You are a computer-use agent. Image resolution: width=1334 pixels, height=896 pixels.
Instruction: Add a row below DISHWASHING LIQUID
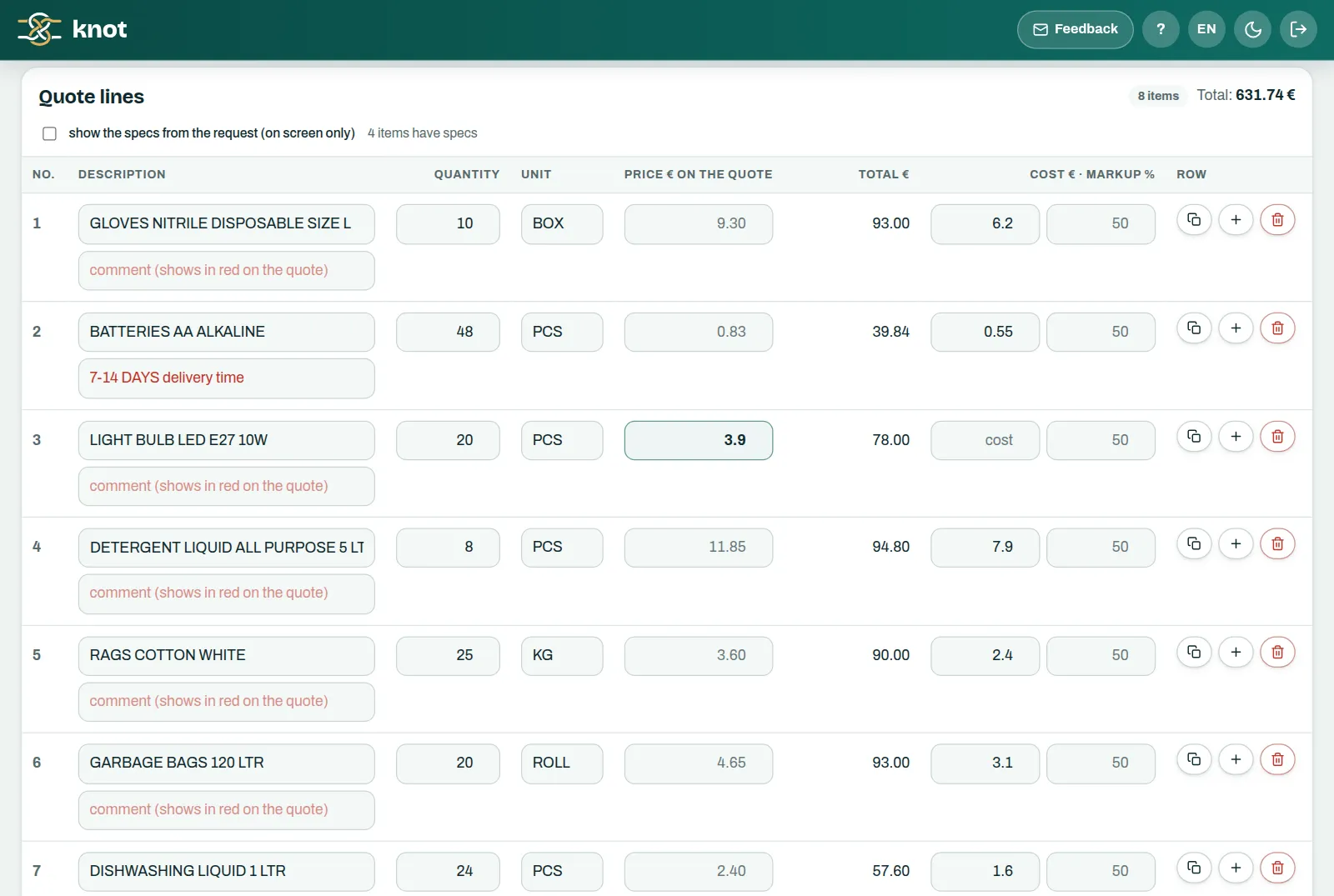coord(1236,868)
